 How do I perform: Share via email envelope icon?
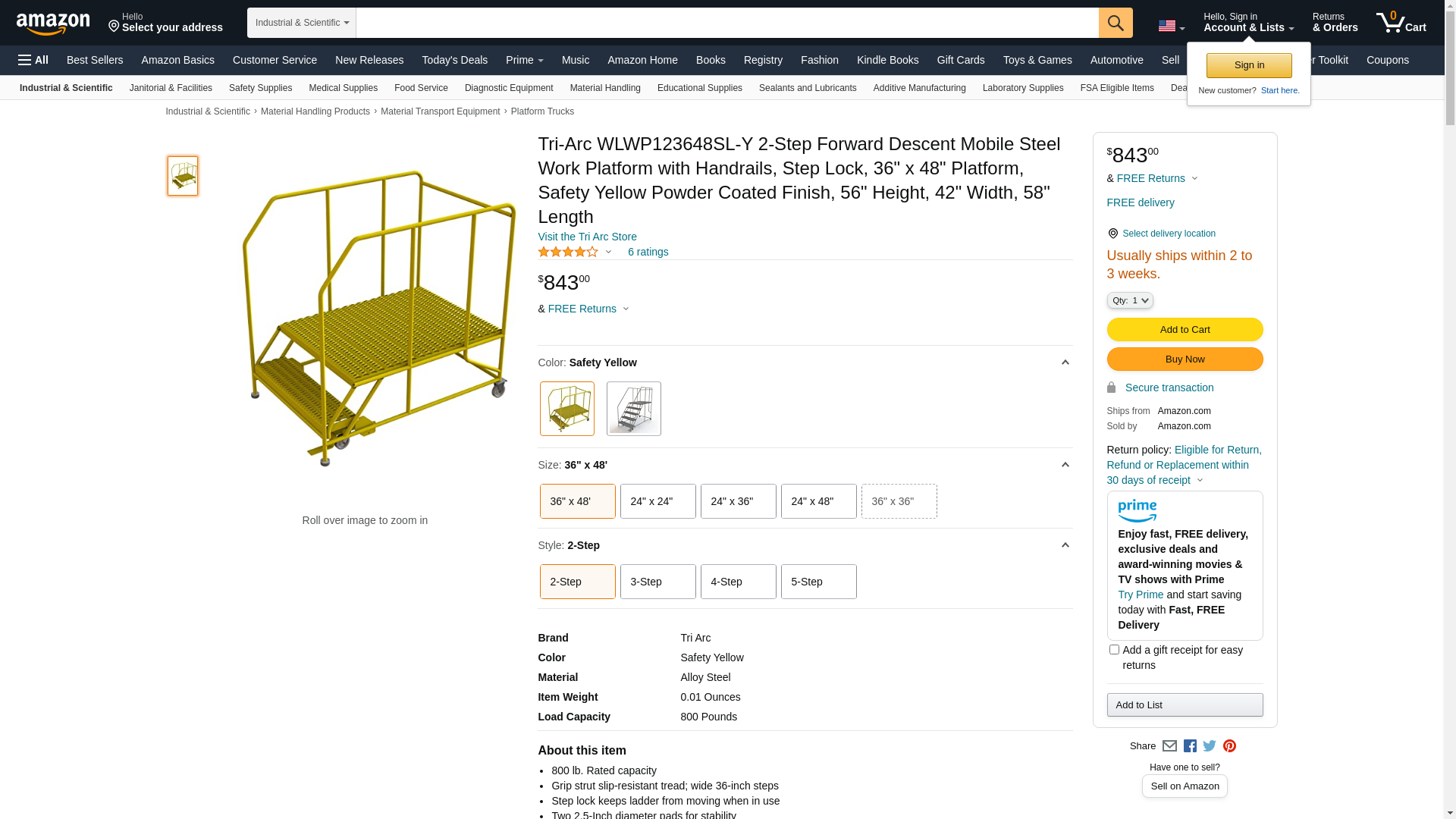click(x=1169, y=746)
